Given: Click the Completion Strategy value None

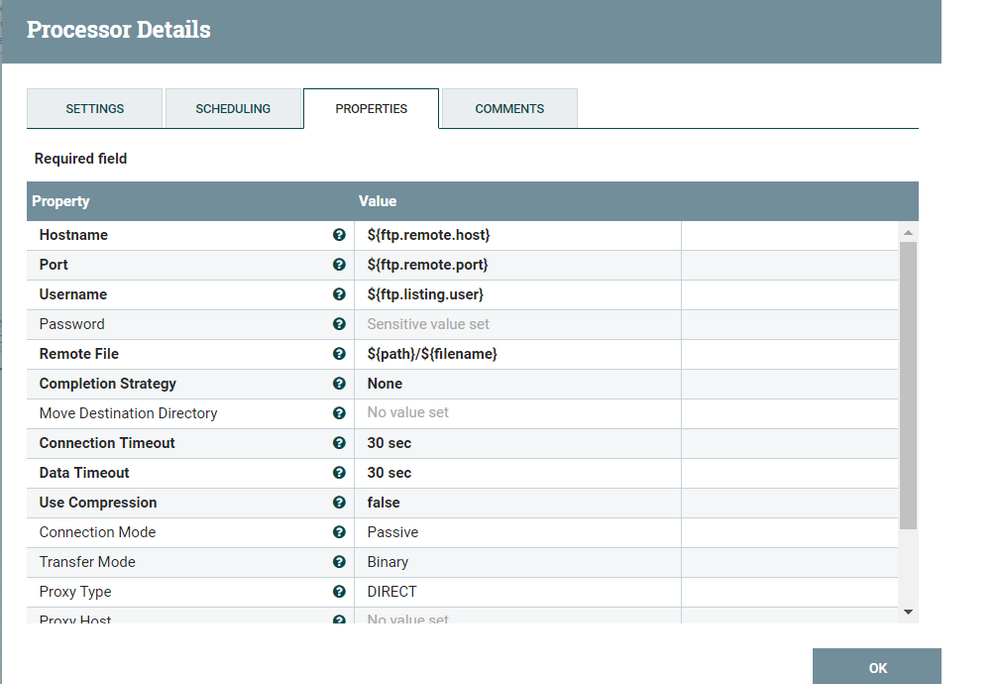Looking at the screenshot, I should click(x=385, y=383).
